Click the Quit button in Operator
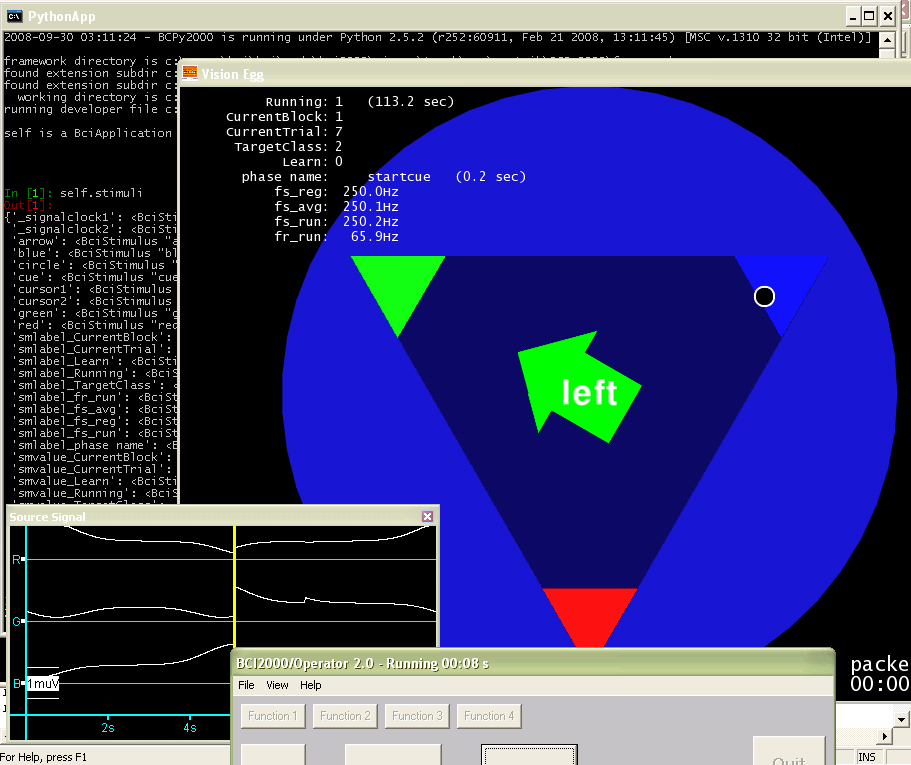The width and height of the screenshot is (911, 765). [788, 752]
